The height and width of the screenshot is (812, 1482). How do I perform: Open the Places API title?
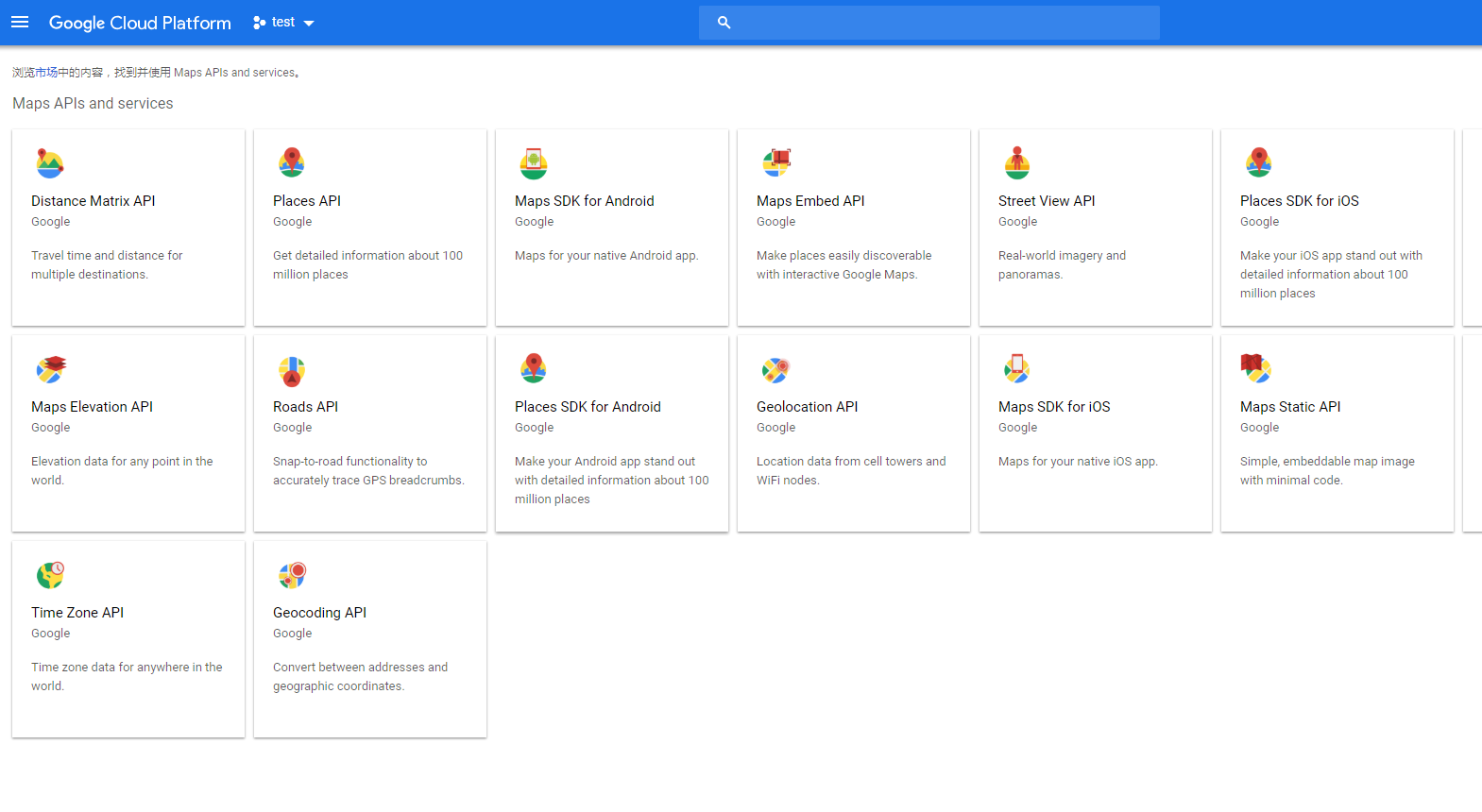[x=307, y=201]
